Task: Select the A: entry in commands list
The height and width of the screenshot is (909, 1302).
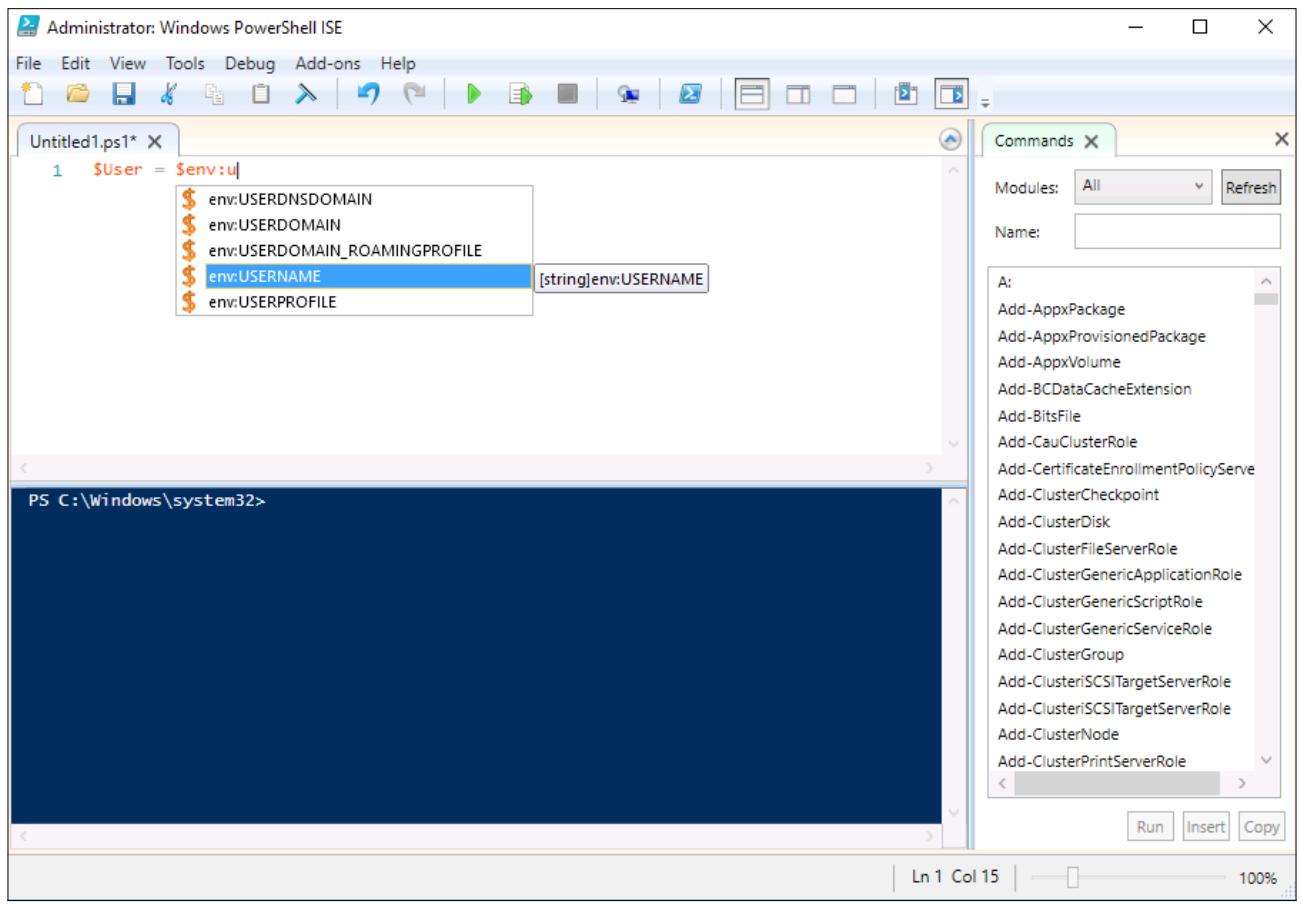Action: [x=1006, y=282]
